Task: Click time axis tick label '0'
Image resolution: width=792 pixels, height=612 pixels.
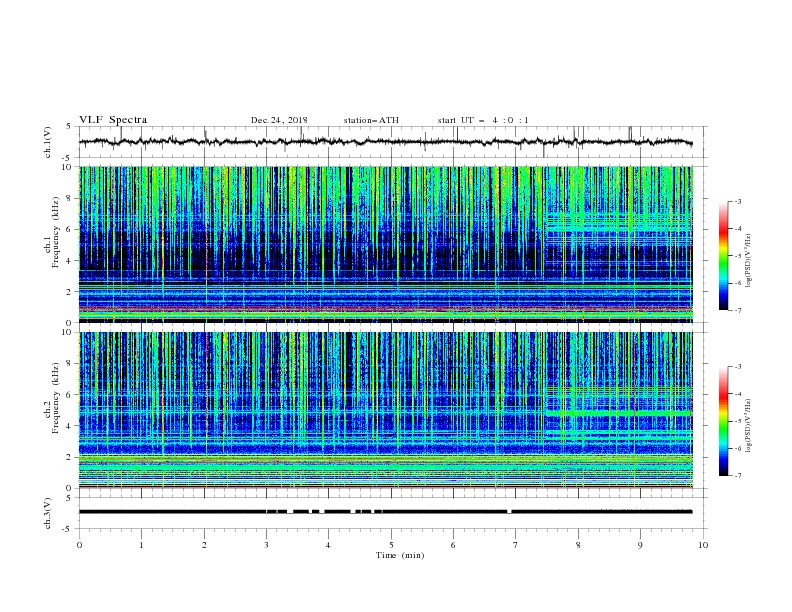Action: click(79, 545)
